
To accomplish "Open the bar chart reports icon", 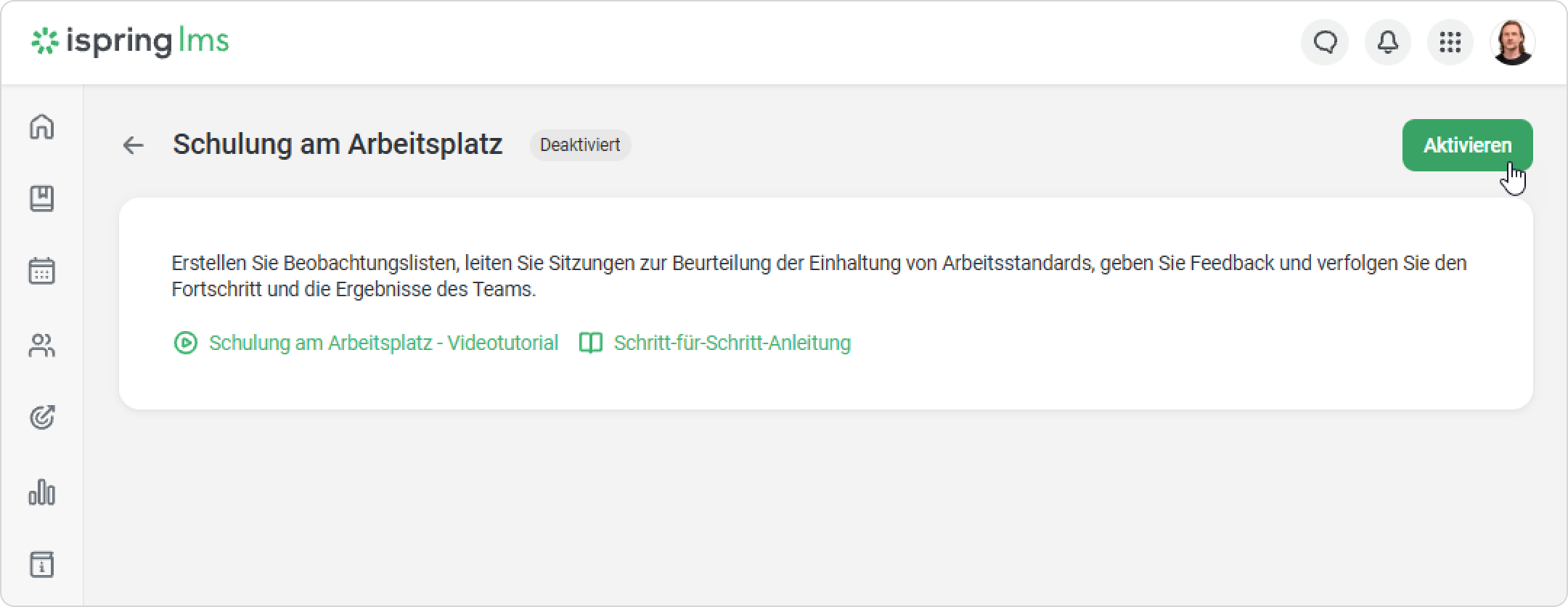I will [x=42, y=492].
